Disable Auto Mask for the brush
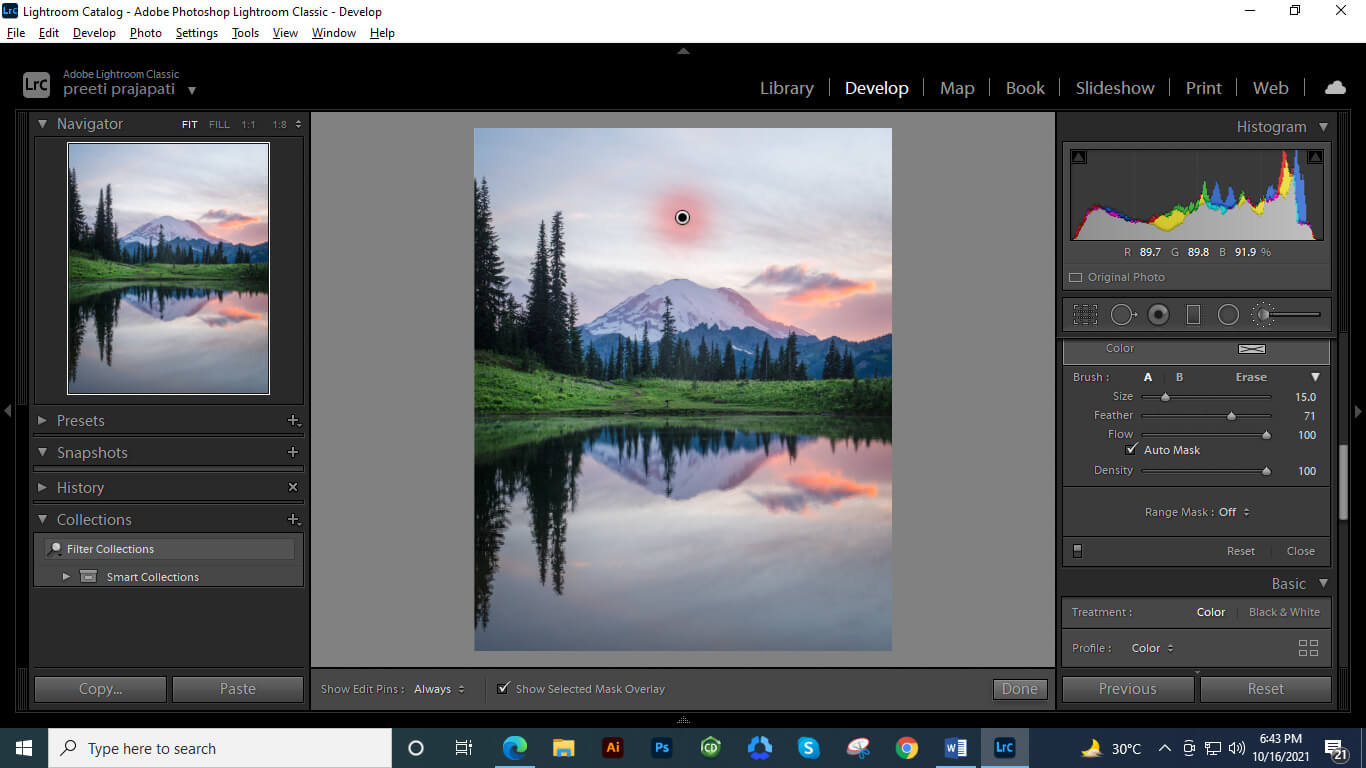The image size is (1366, 768). pos(1132,449)
